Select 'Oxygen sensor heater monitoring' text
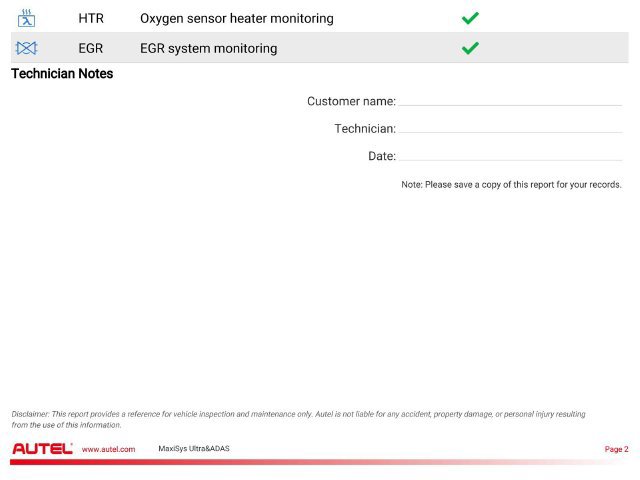 237,19
